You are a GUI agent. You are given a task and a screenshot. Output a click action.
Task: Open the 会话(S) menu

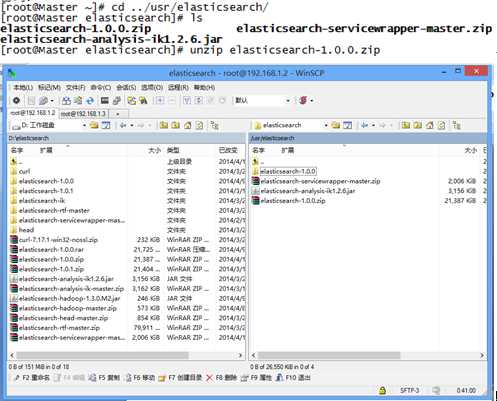coord(126,88)
